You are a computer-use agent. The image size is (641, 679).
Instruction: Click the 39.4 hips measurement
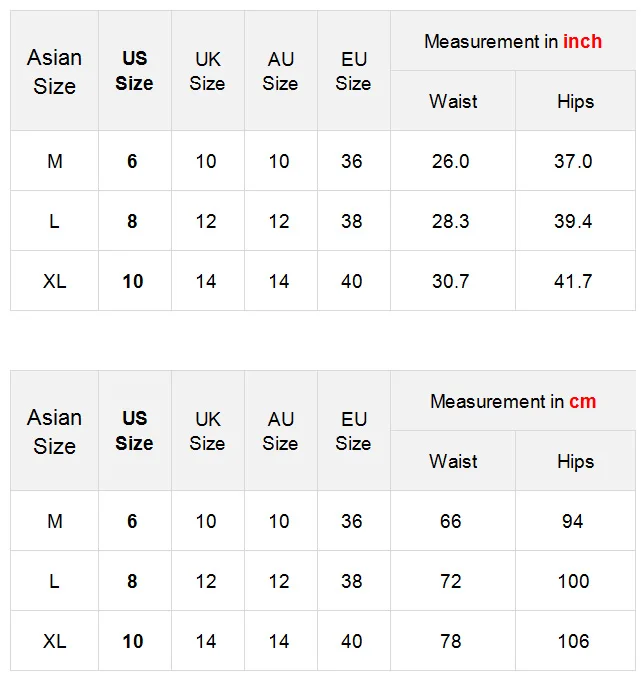[574, 221]
